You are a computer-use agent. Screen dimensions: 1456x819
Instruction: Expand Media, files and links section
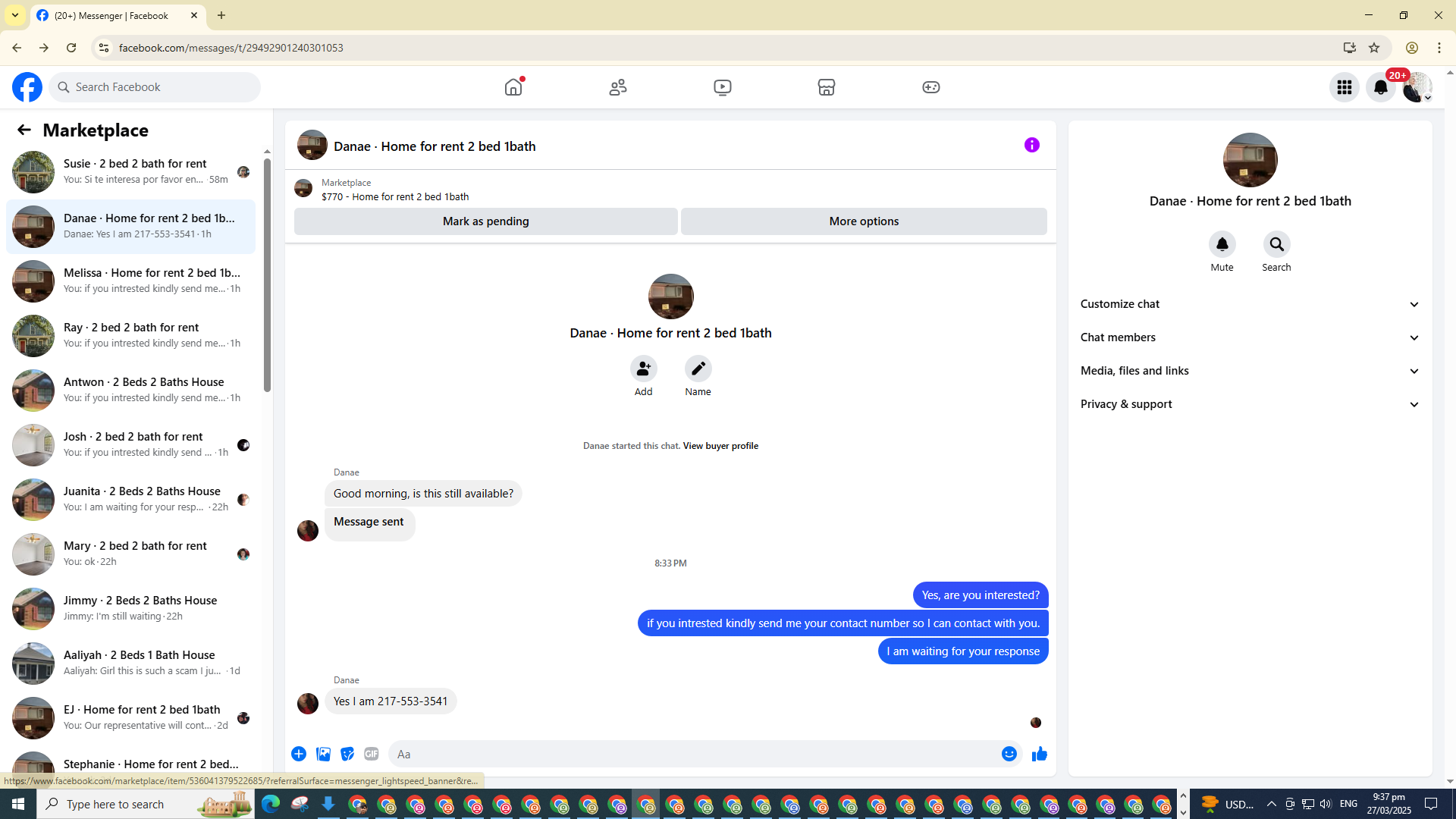coord(1250,371)
